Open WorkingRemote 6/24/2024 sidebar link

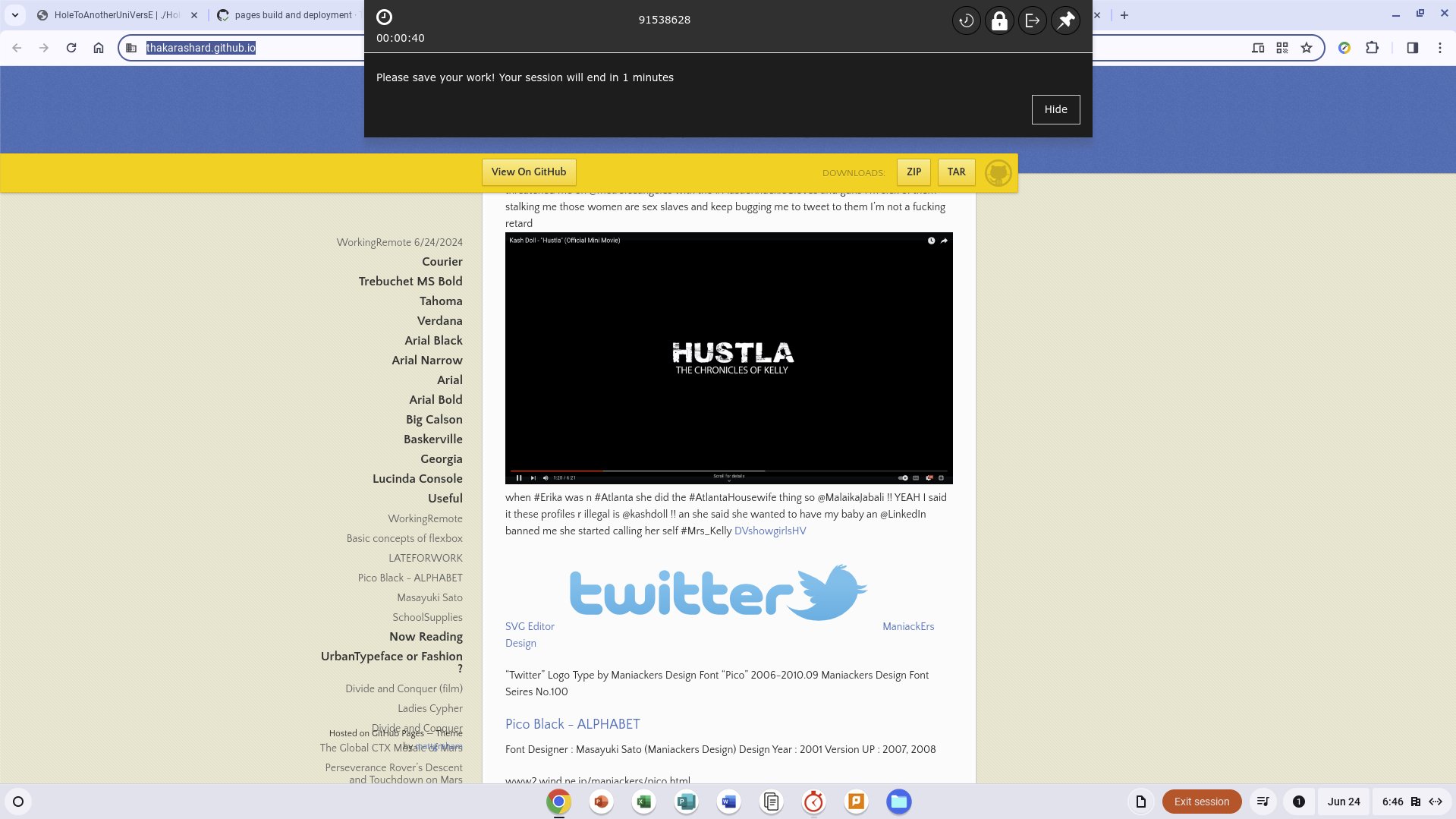click(x=399, y=242)
